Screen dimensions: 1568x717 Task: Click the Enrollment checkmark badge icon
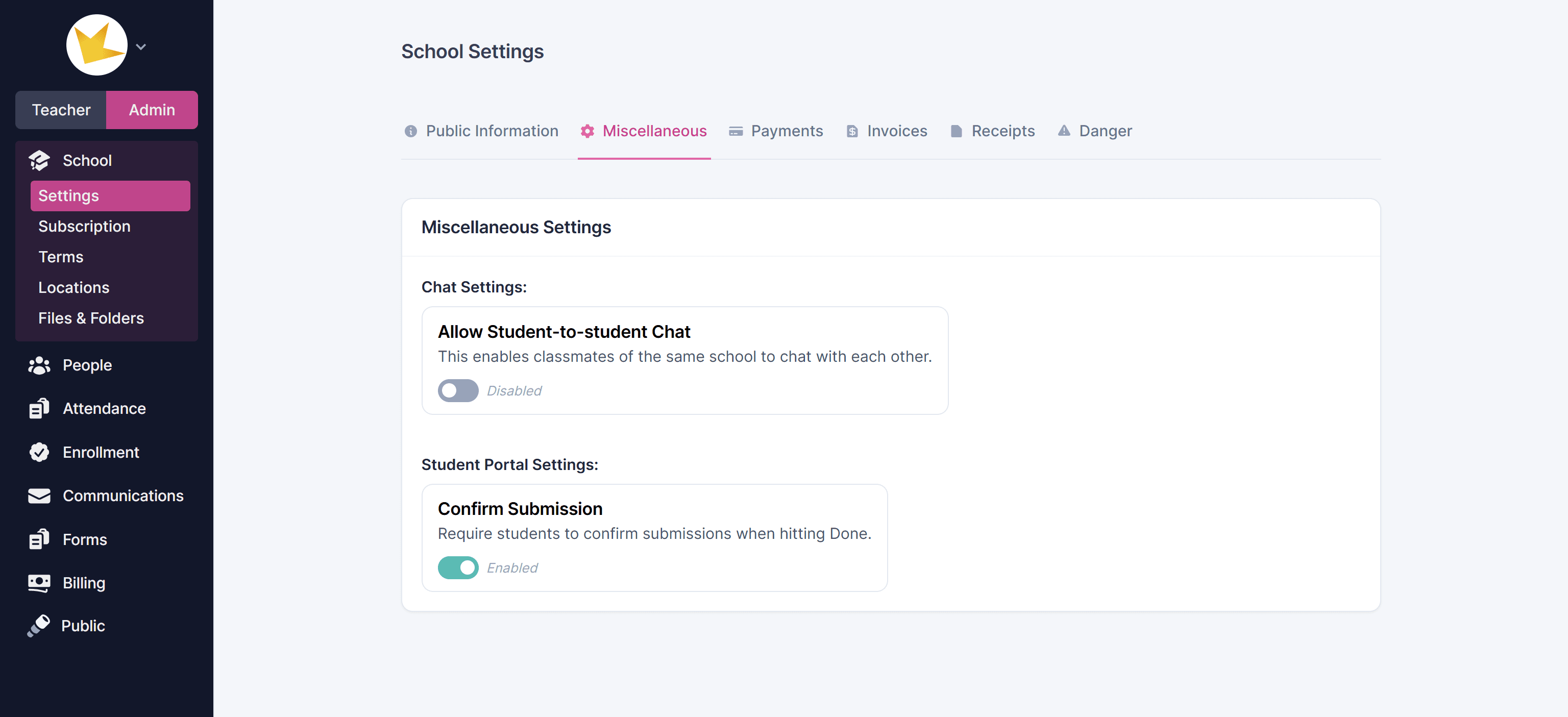[x=39, y=452]
